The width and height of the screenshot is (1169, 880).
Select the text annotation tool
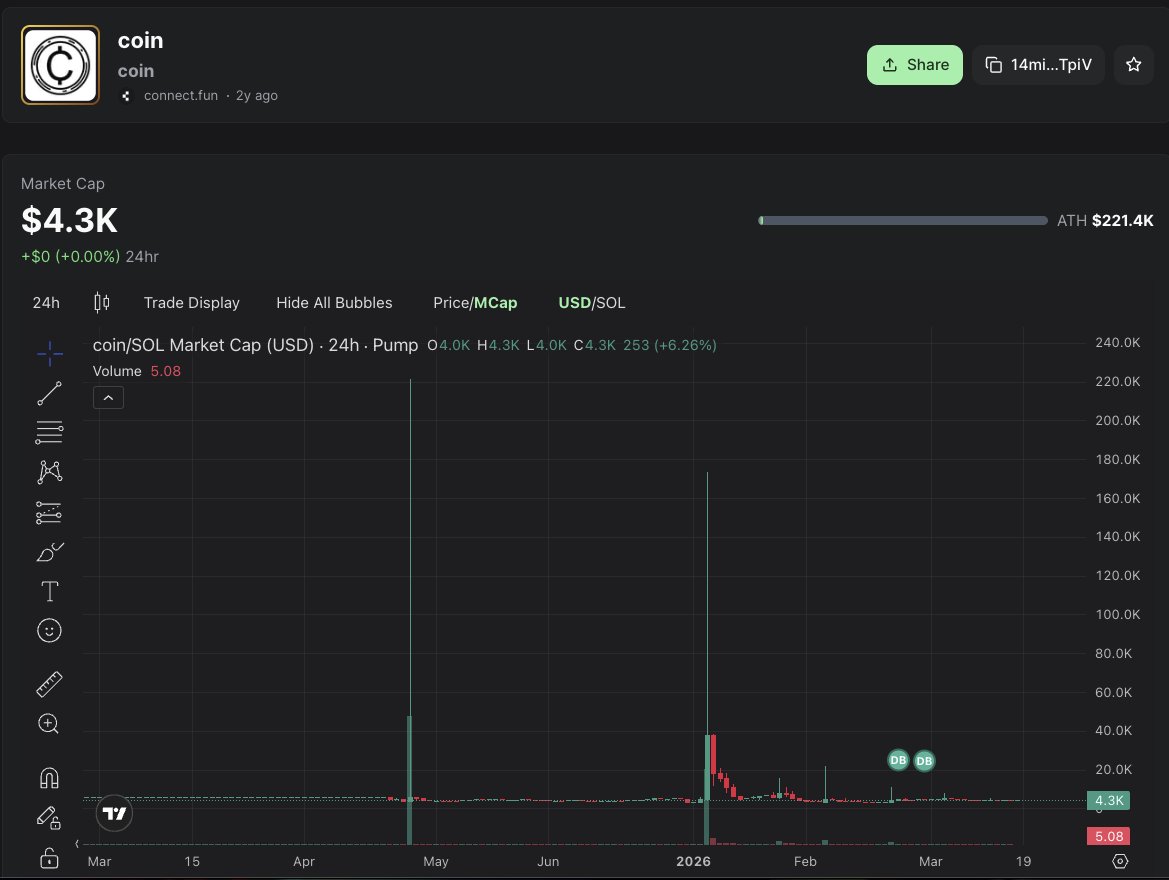click(49, 591)
